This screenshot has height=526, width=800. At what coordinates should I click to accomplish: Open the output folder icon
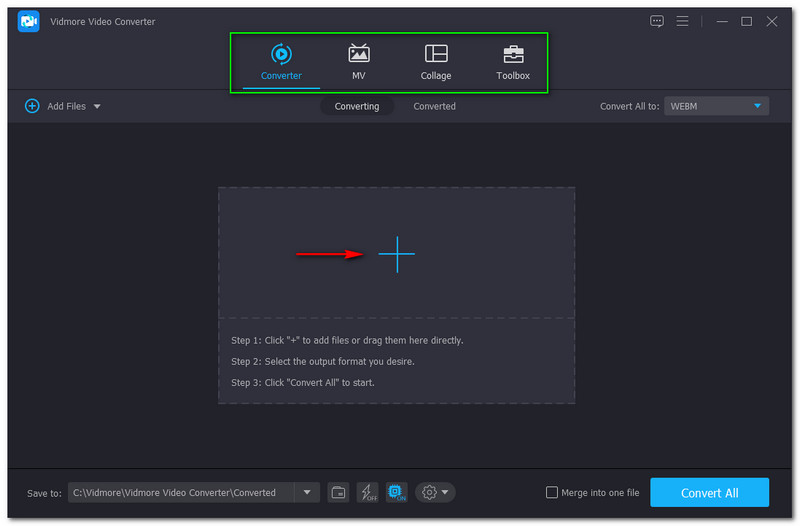tap(338, 492)
